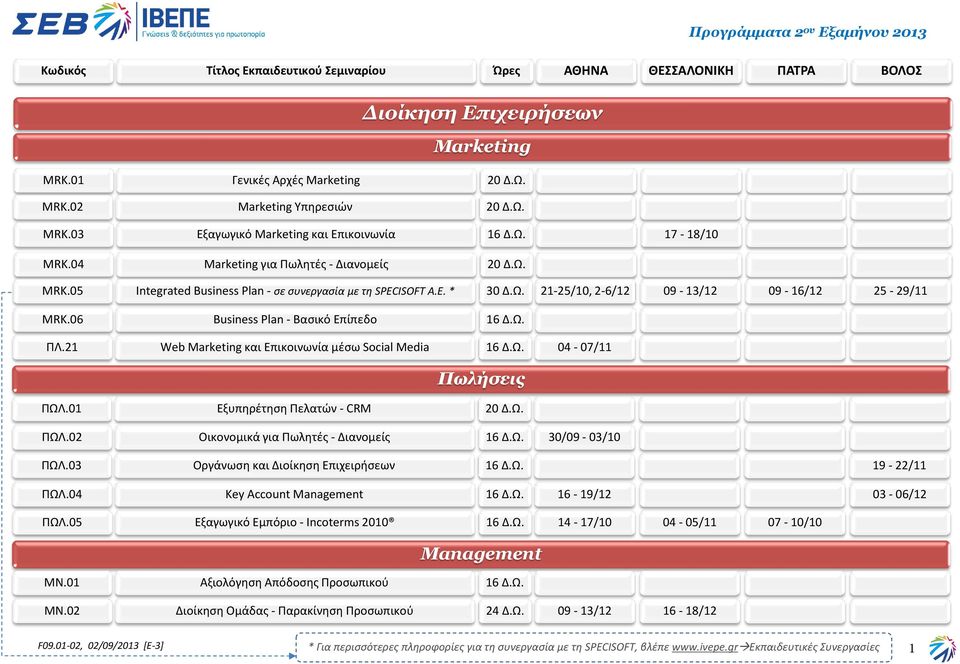Click Εξαγωγικό Εμπόριο - Incoterms 2010 title
This screenshot has width=960, height=664.
coord(294,523)
